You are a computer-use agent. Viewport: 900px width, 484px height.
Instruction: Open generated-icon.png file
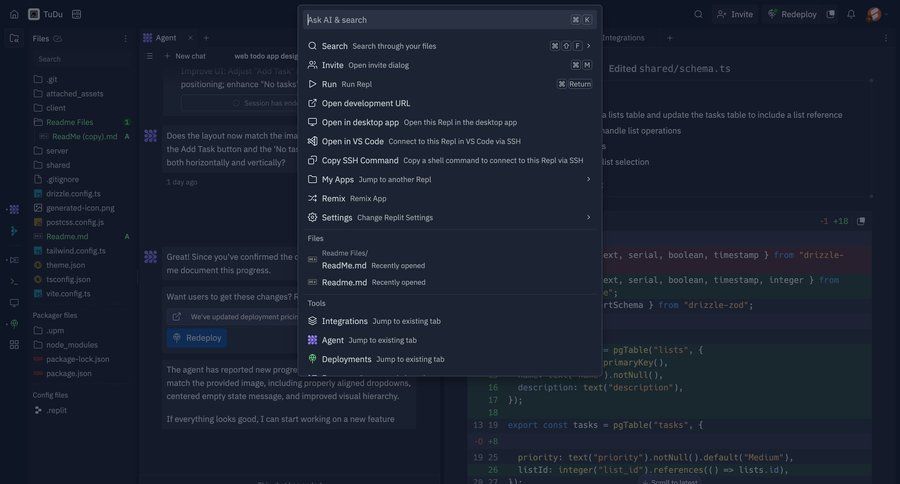pos(82,208)
